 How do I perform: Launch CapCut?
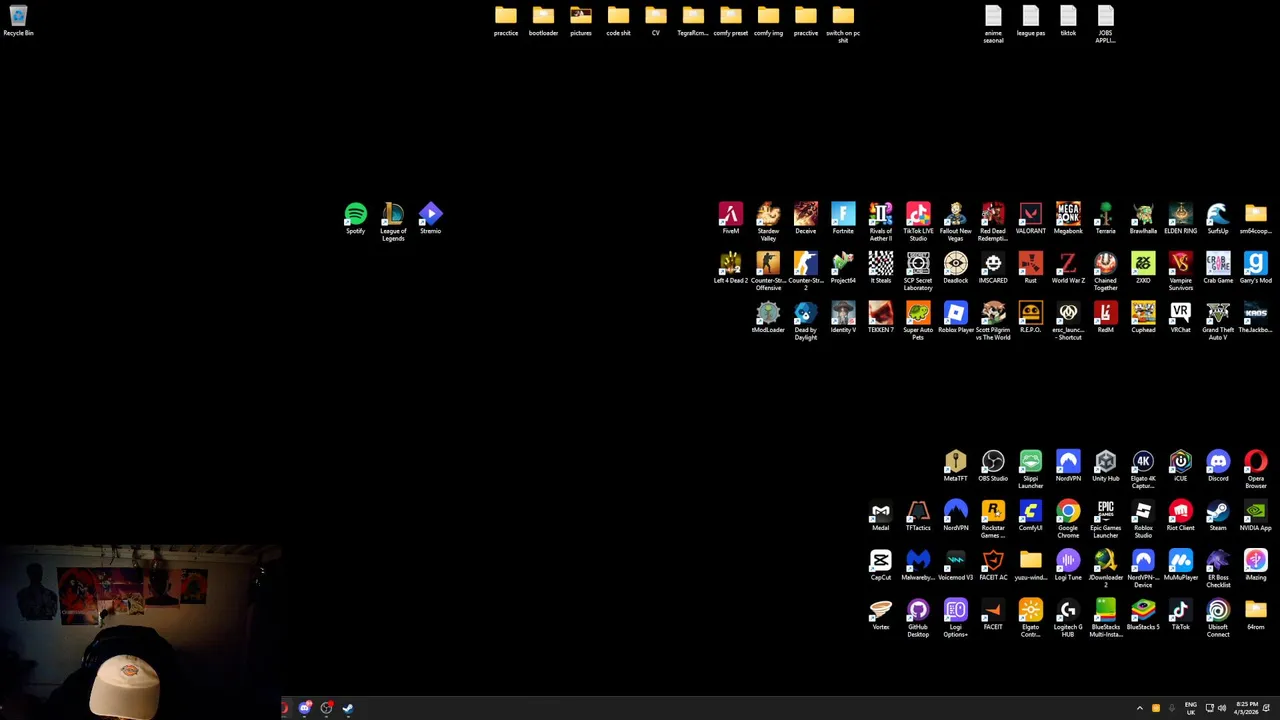(x=880, y=565)
